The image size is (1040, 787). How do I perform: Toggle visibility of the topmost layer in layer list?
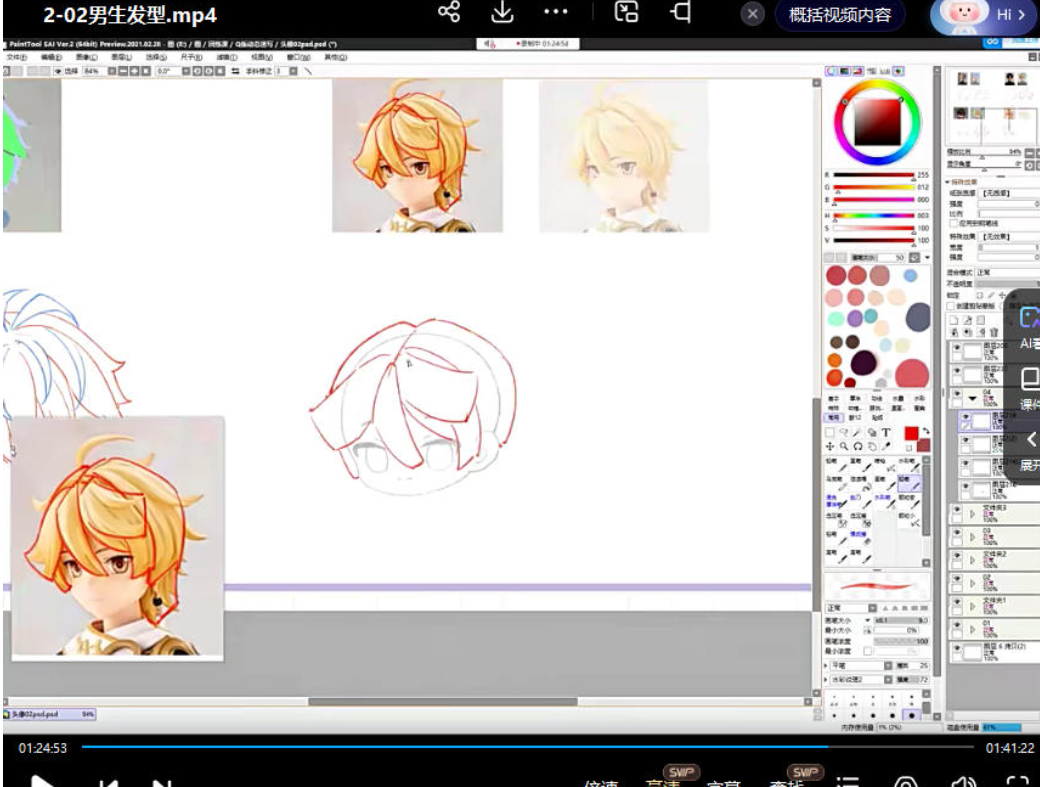956,347
